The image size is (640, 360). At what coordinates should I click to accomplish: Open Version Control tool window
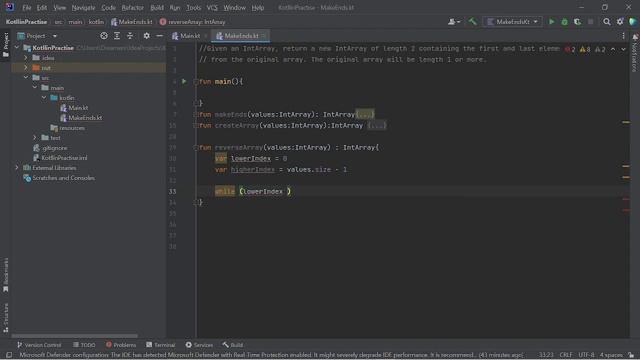click(39, 345)
